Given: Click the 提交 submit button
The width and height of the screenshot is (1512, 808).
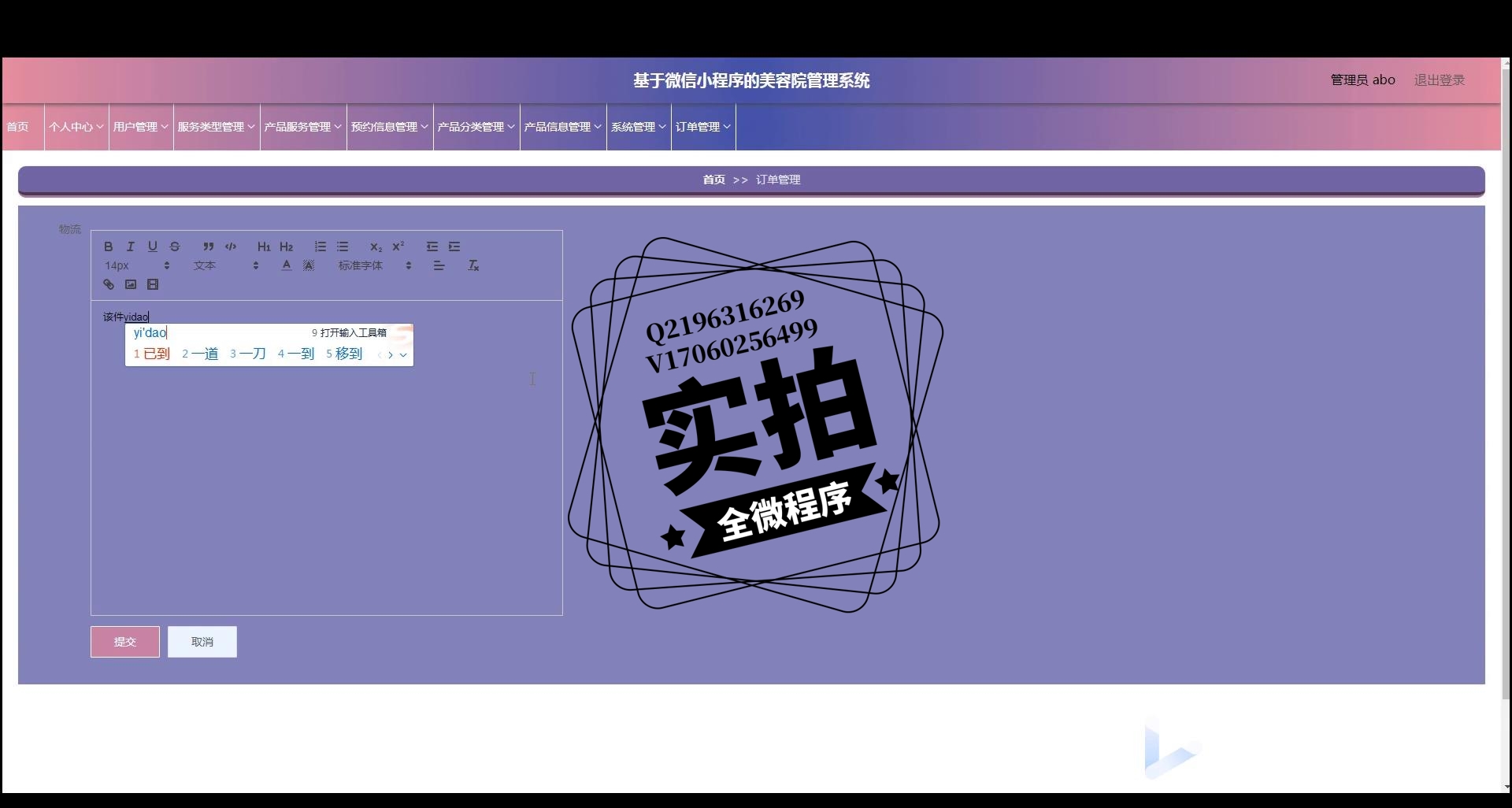Looking at the screenshot, I should pyautogui.click(x=125, y=642).
